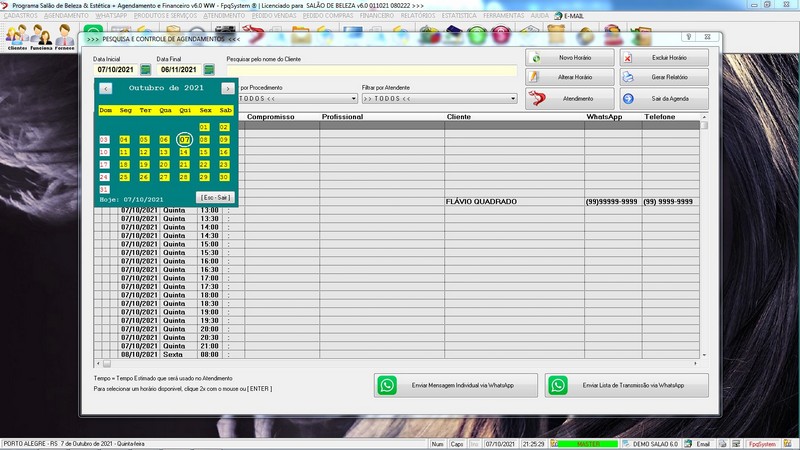
Task: Open the Fornecedores toolbar icon
Action: click(64, 37)
